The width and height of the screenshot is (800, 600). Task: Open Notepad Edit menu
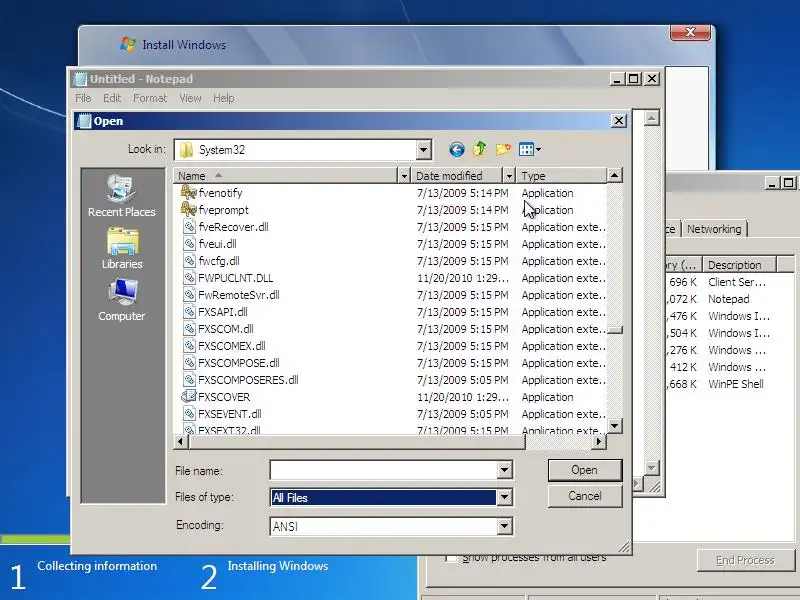click(x=112, y=98)
